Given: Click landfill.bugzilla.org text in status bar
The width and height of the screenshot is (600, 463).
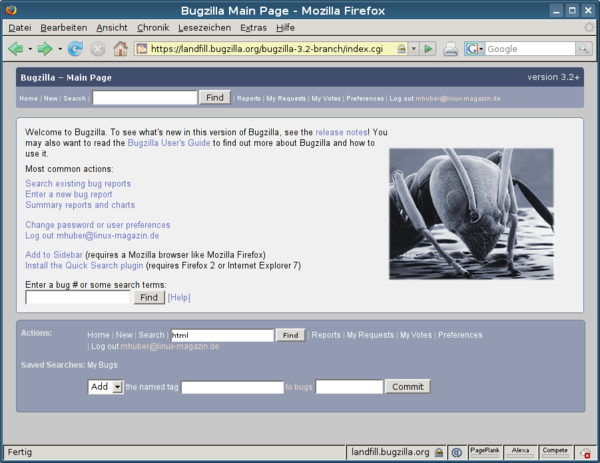Looking at the screenshot, I should [x=390, y=452].
